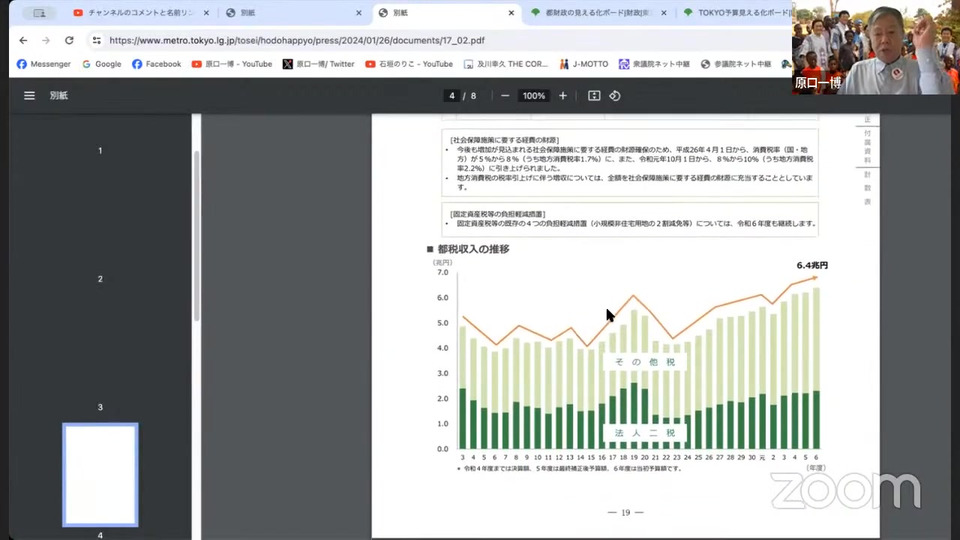Open the tab search button at top left

click(39, 13)
